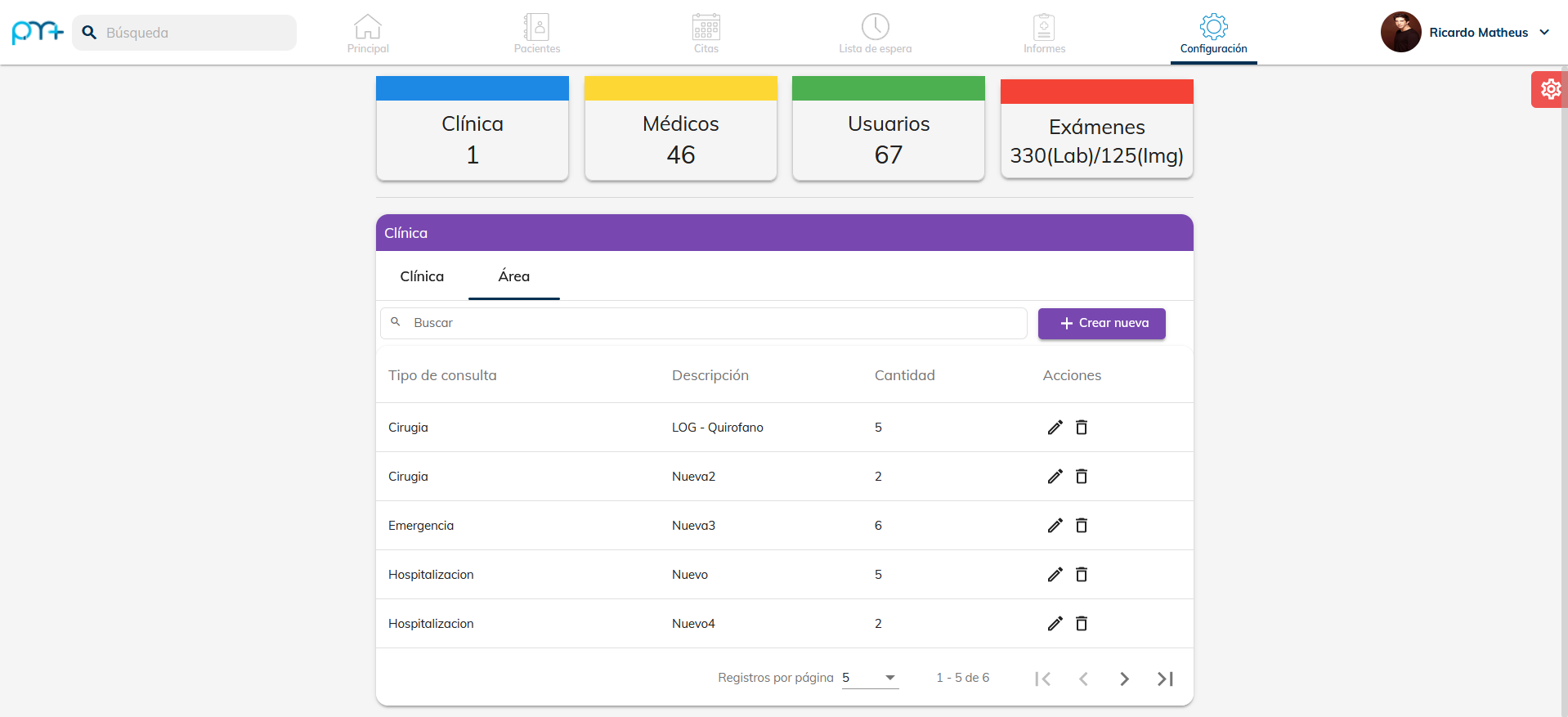Open the Principal home page
The image size is (1568, 717).
[x=368, y=34]
